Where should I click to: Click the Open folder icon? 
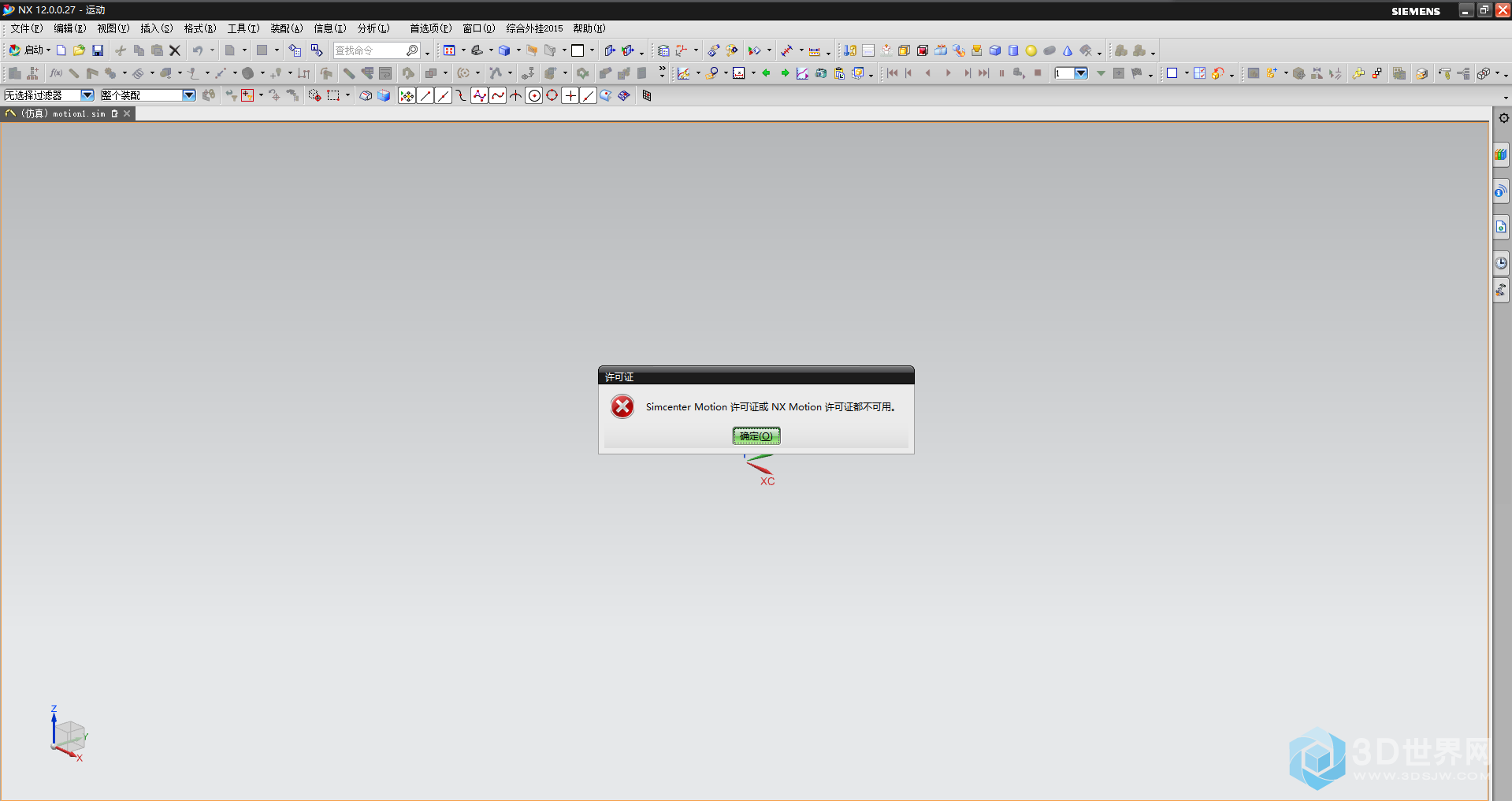coord(79,50)
